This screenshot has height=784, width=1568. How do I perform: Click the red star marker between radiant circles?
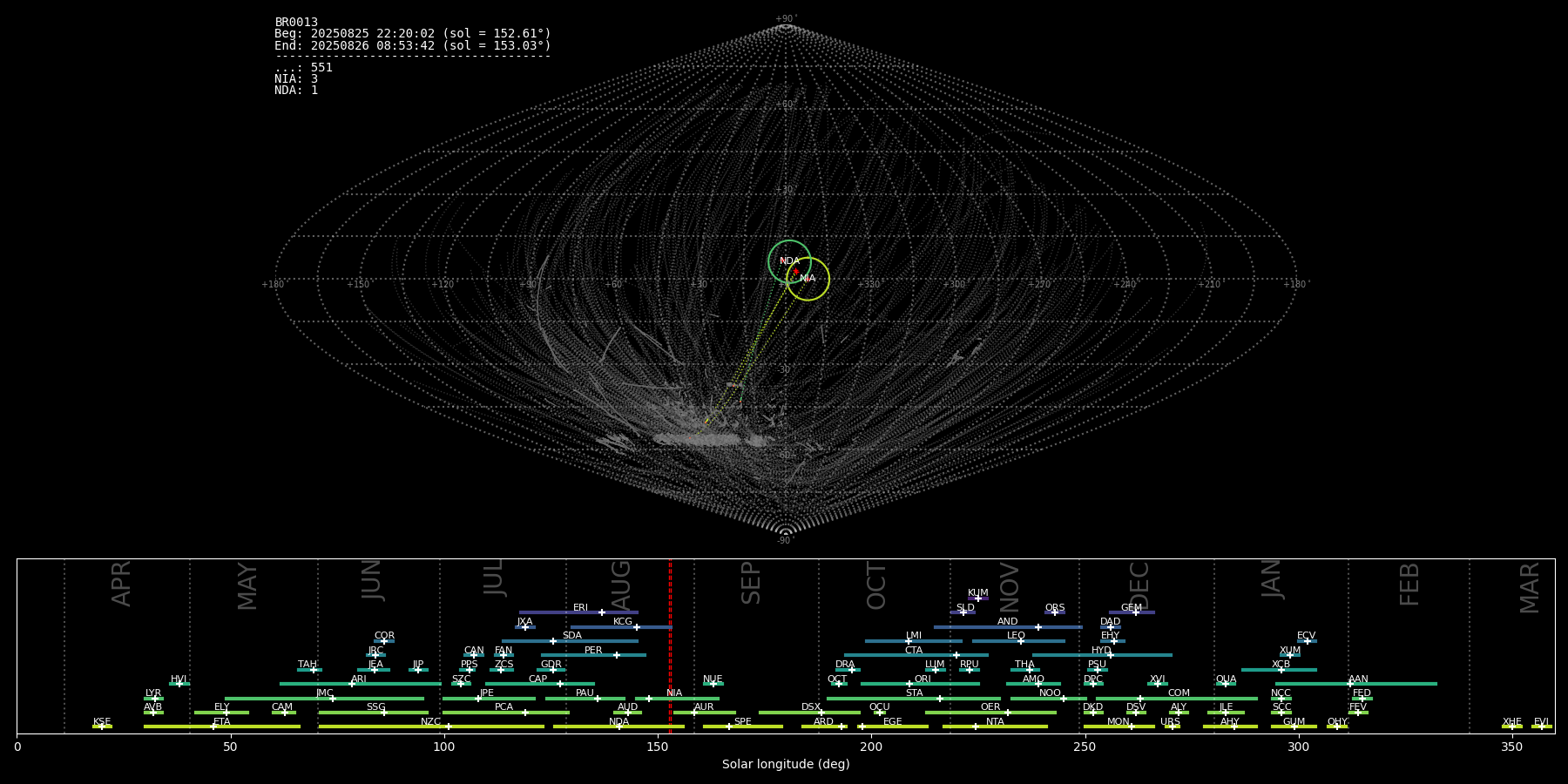(x=795, y=272)
